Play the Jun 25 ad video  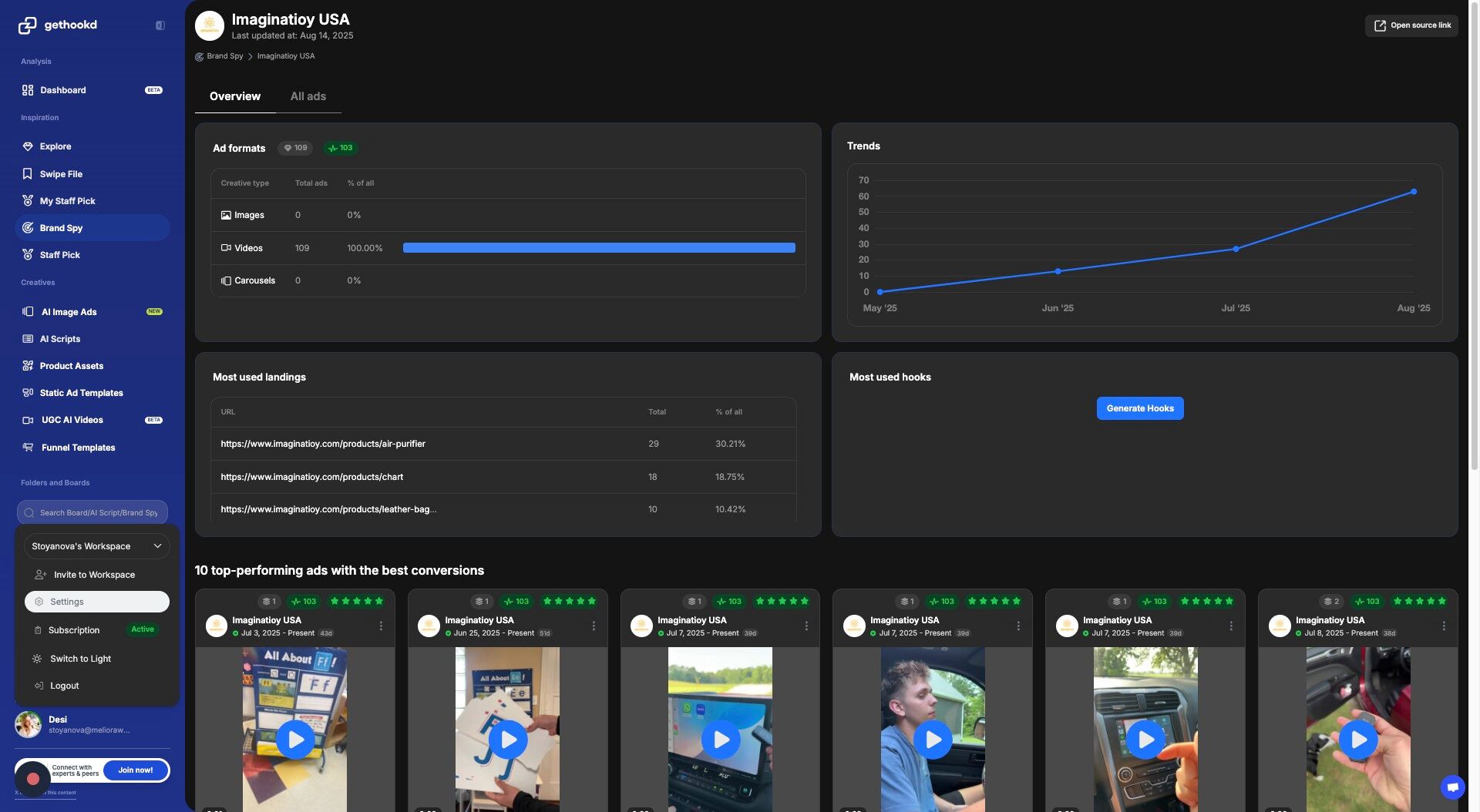click(508, 740)
